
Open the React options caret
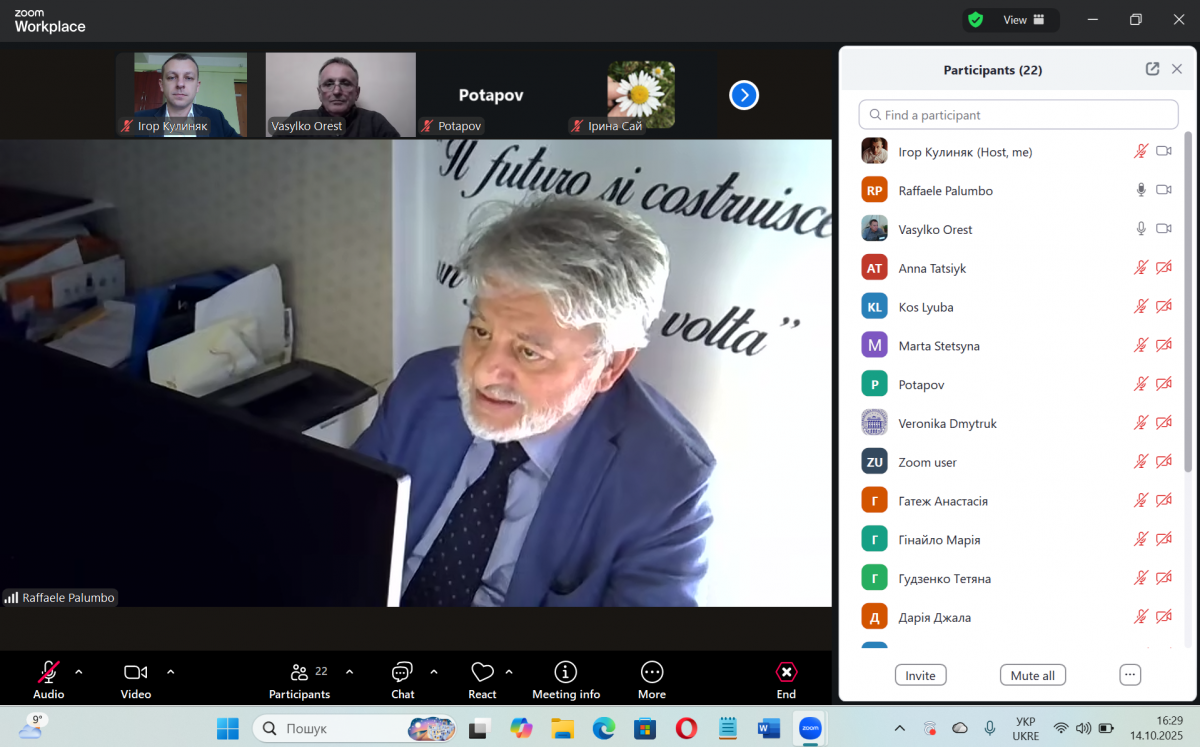point(509,672)
